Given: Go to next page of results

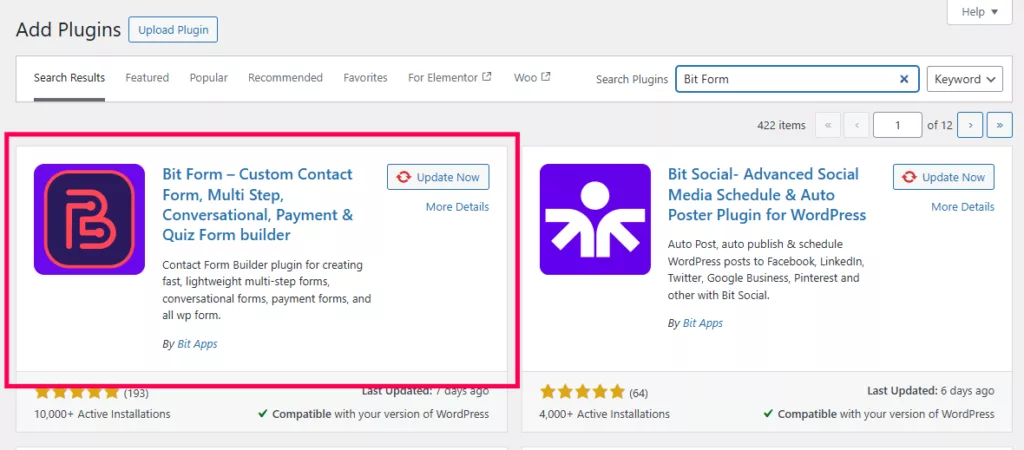Looking at the screenshot, I should point(969,125).
